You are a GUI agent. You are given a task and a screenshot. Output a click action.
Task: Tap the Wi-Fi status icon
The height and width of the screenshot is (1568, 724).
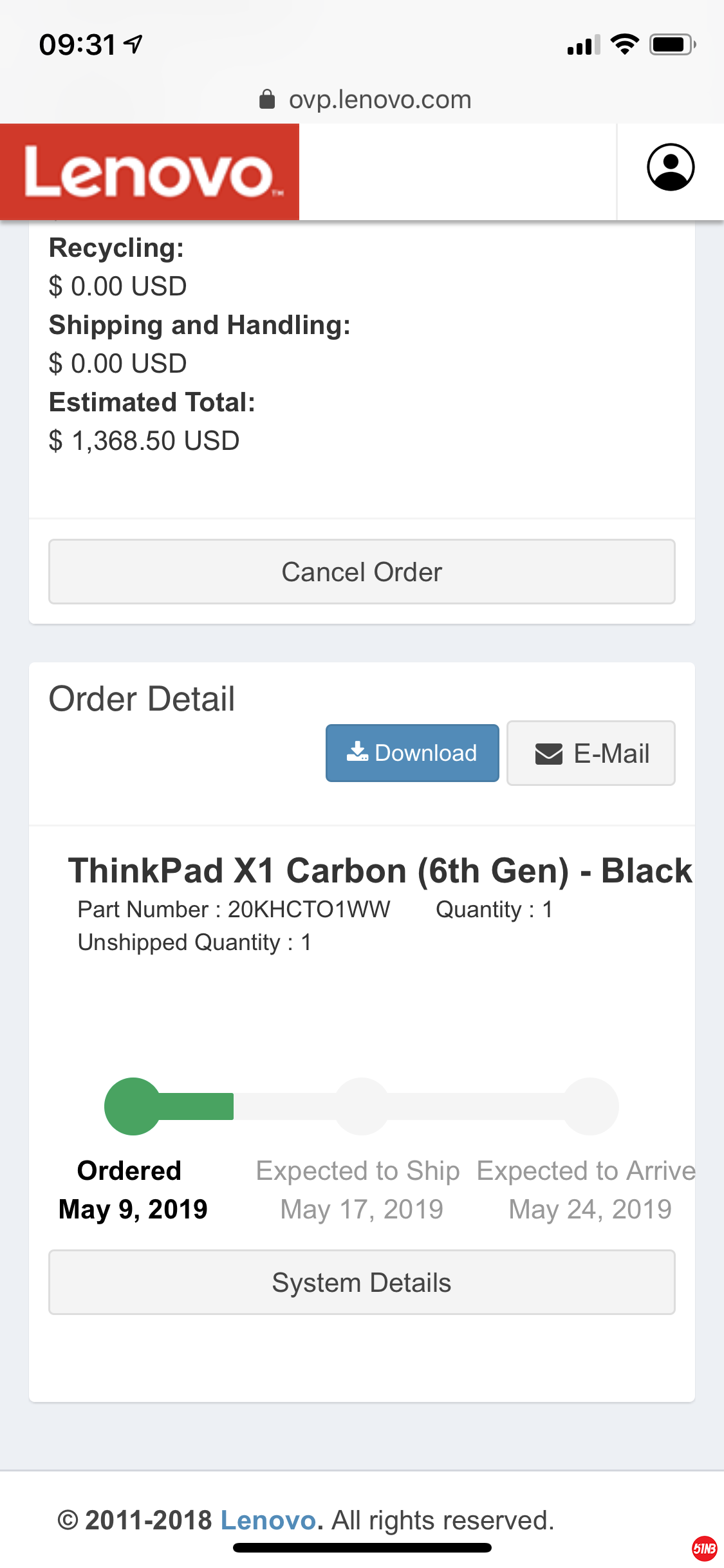[624, 44]
